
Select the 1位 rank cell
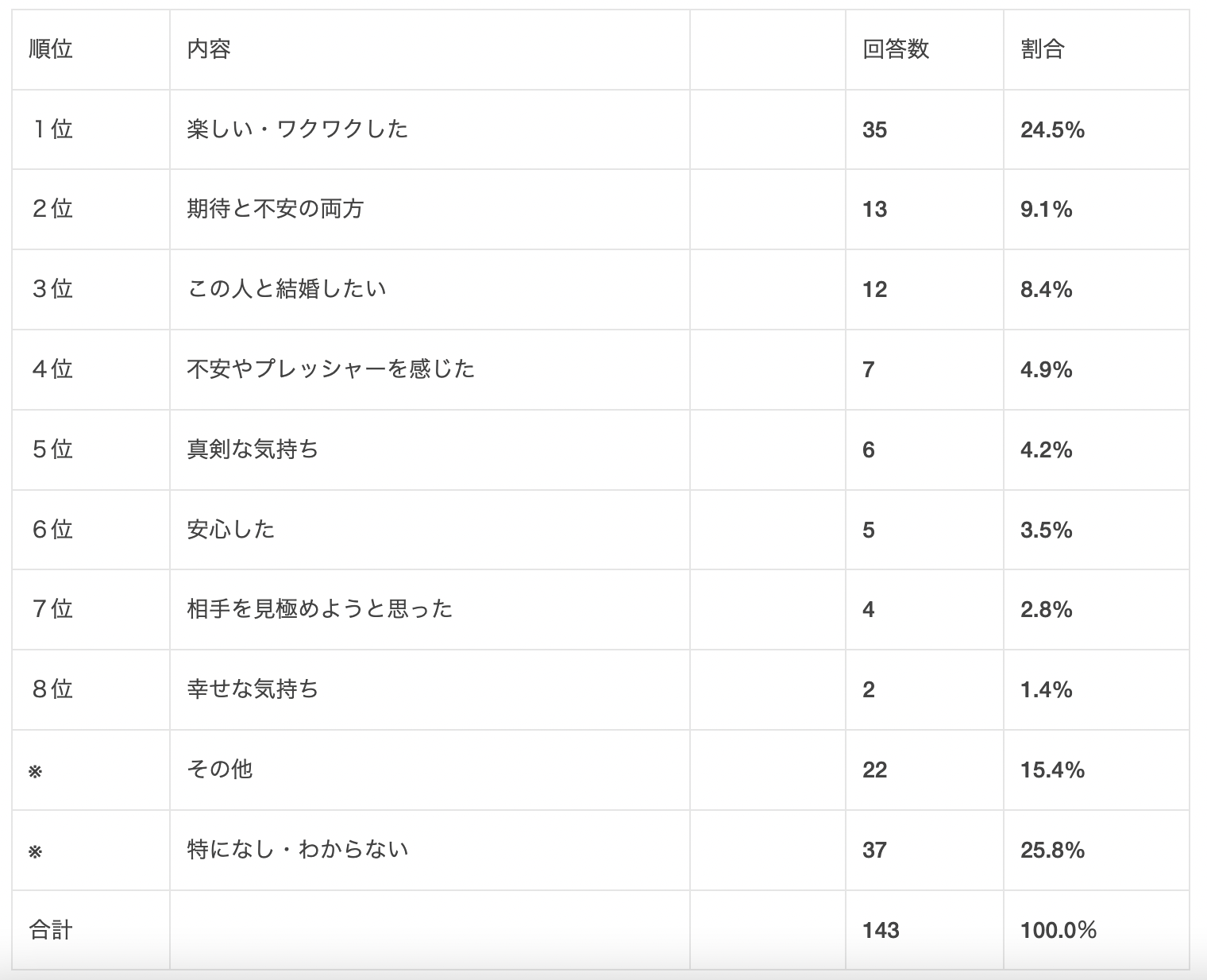coord(52,129)
